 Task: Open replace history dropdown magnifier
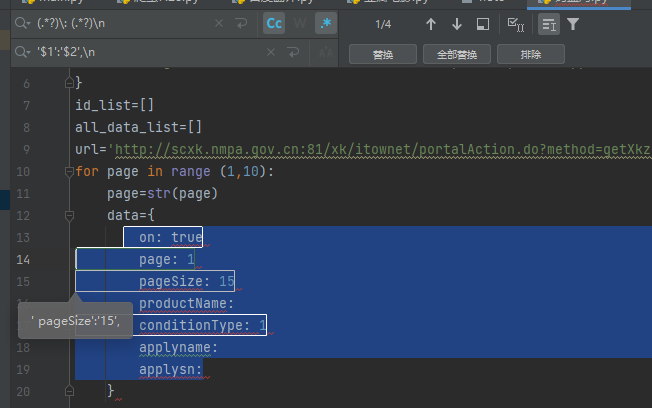pyautogui.click(x=22, y=52)
